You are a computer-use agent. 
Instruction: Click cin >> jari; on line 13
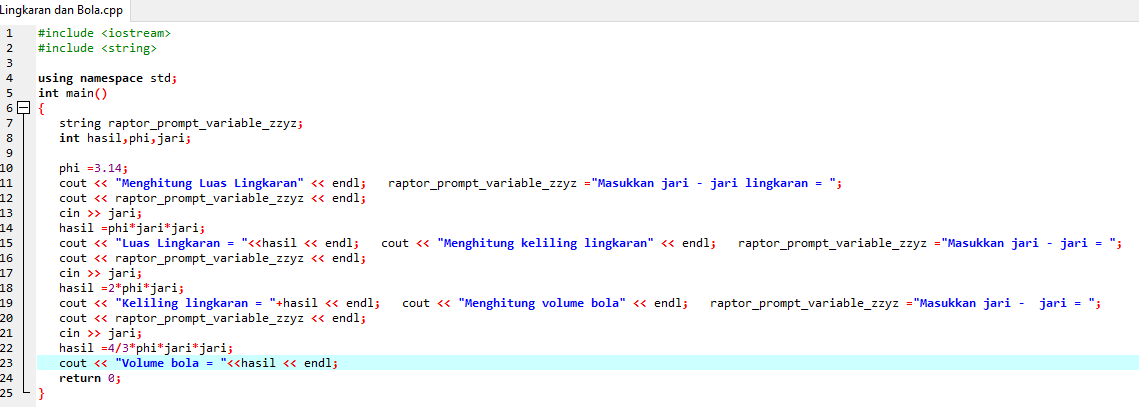(x=101, y=213)
